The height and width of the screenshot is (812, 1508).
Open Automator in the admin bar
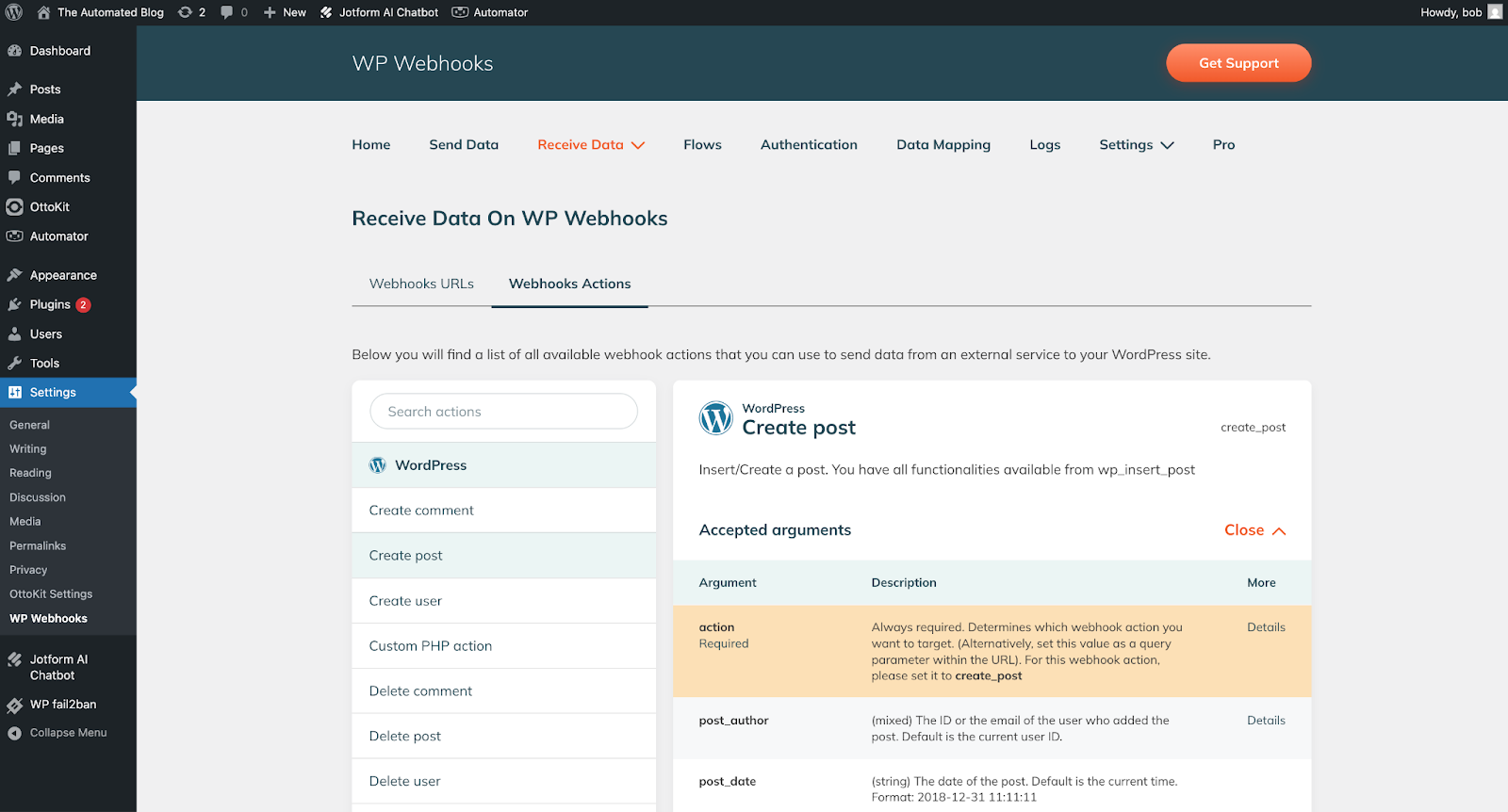coord(490,12)
